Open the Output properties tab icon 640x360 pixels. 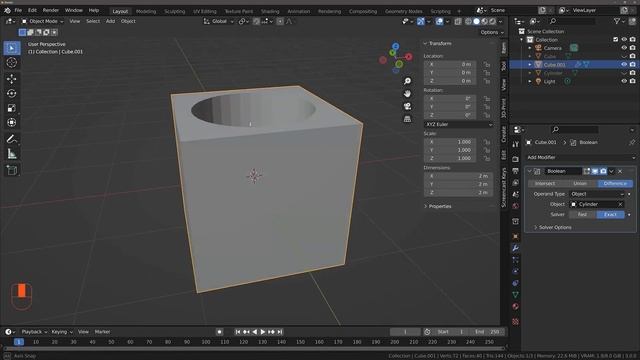[516, 171]
